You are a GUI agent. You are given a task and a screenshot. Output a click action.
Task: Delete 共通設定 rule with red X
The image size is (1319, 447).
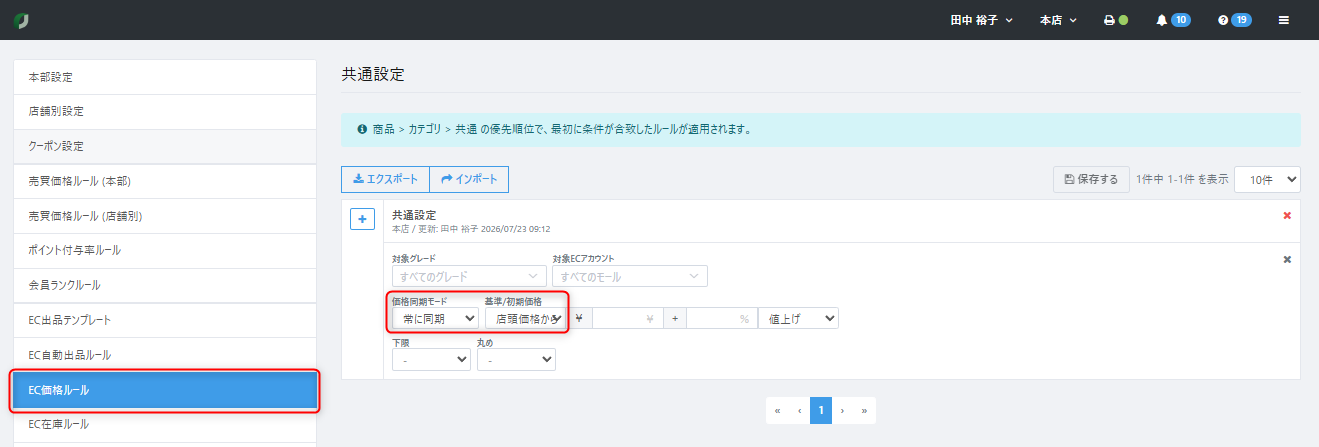click(x=1287, y=215)
